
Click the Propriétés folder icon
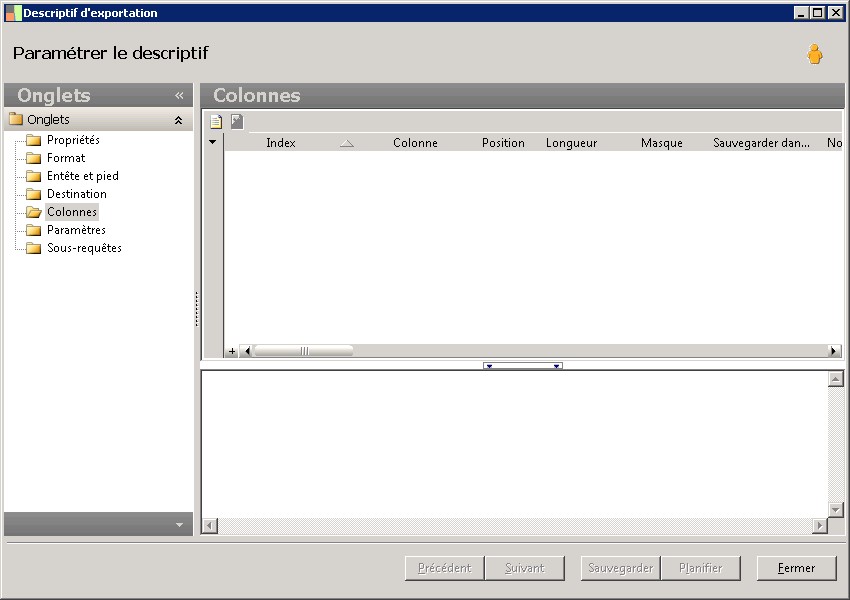(34, 140)
